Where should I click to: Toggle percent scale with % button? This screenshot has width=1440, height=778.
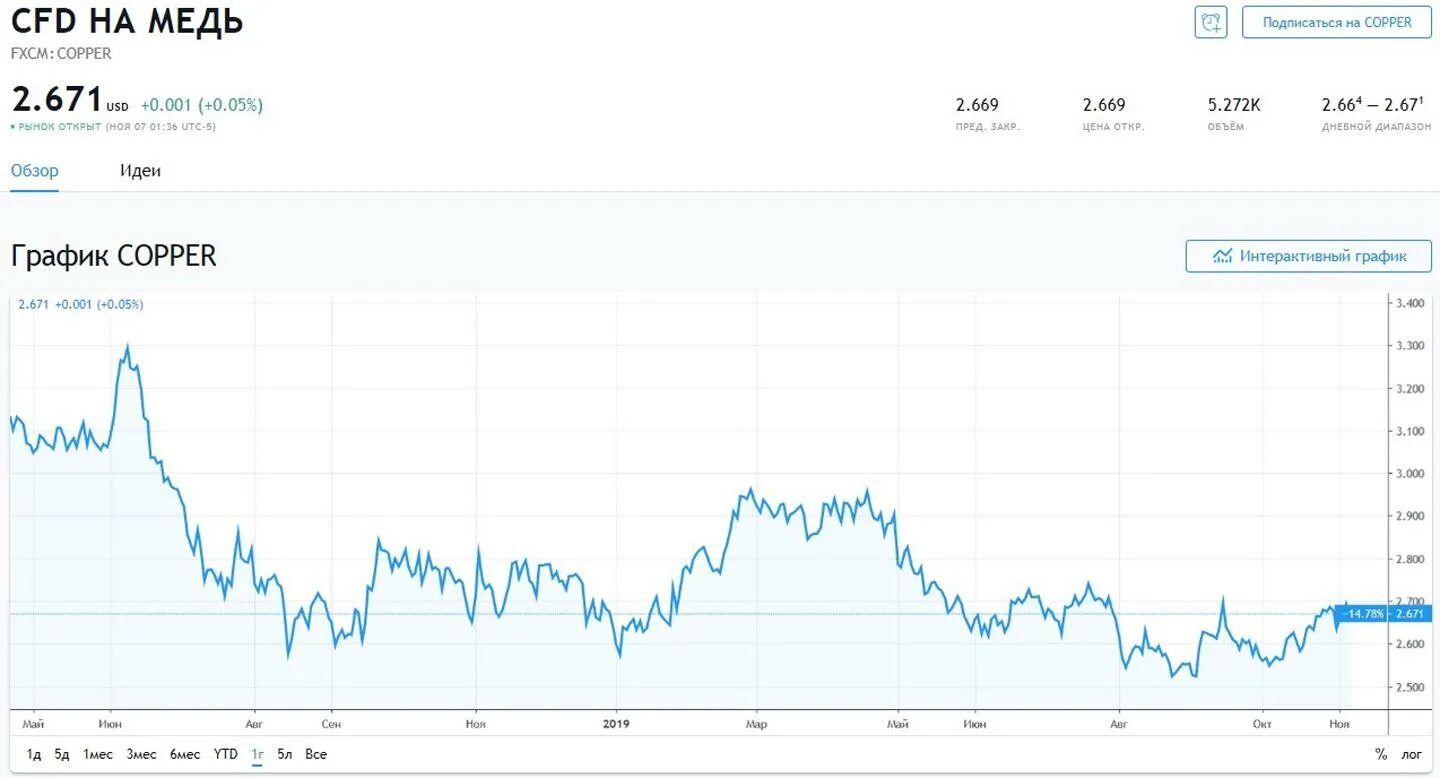1381,755
